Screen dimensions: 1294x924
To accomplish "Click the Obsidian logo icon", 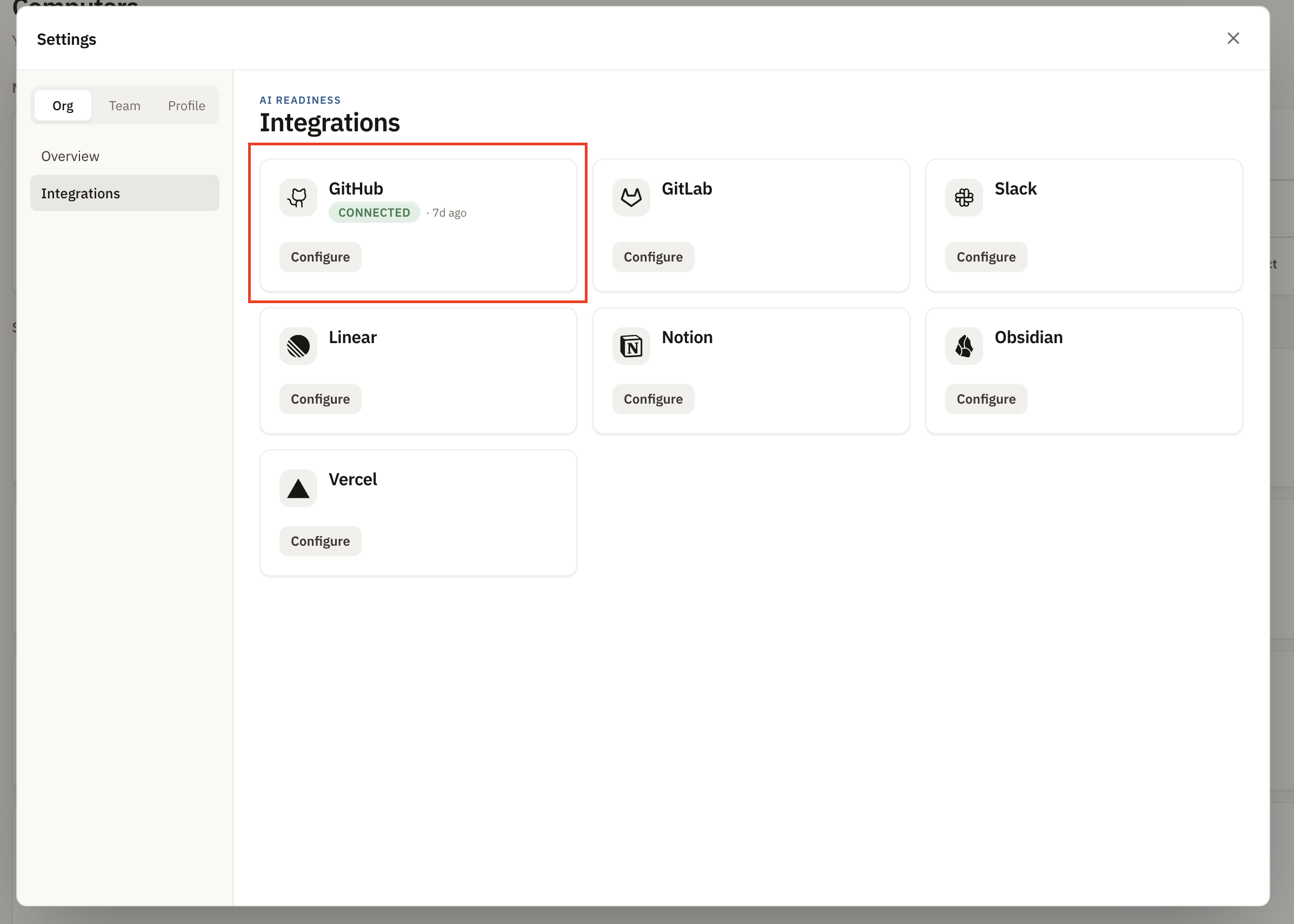I will coord(964,346).
